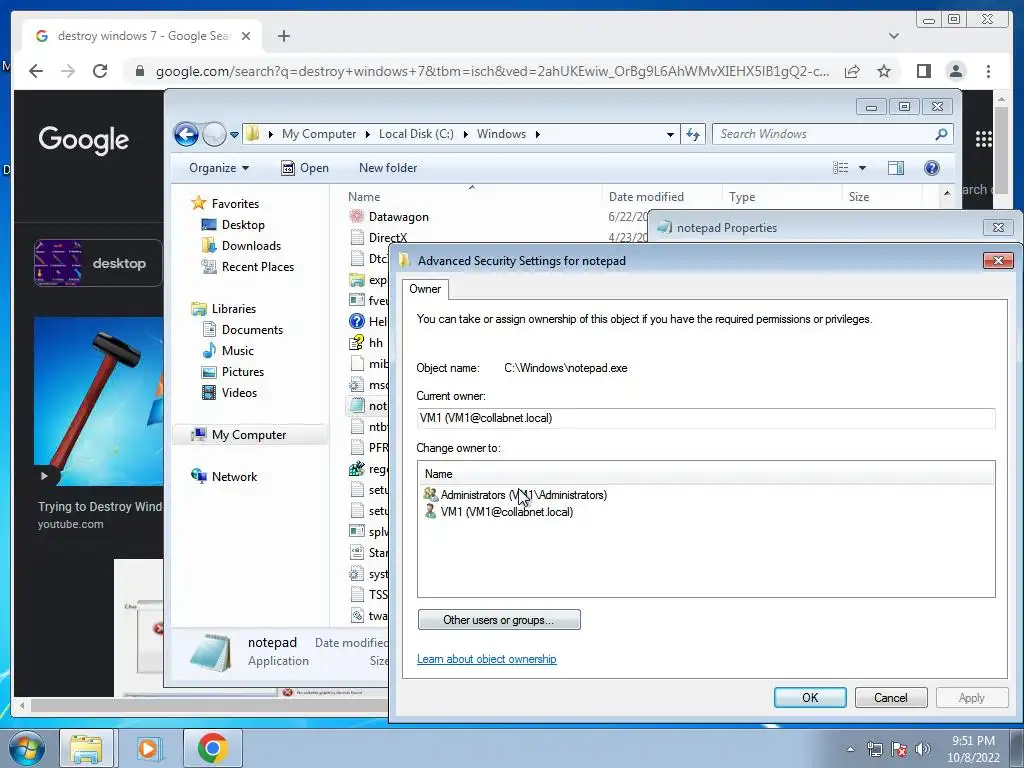This screenshot has height=768, width=1024.
Task: Bookmark this page with star icon
Action: click(884, 71)
